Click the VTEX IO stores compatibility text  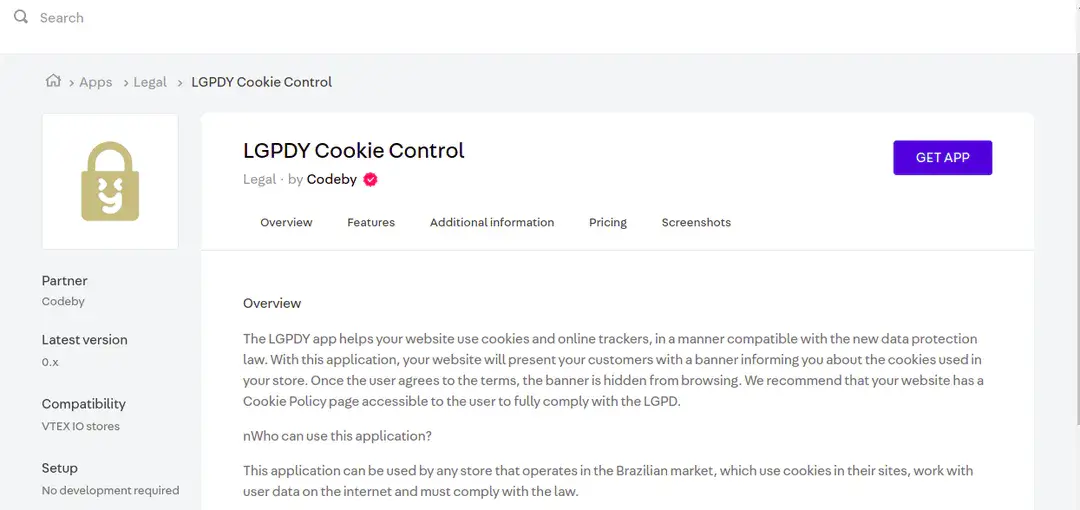(x=81, y=426)
